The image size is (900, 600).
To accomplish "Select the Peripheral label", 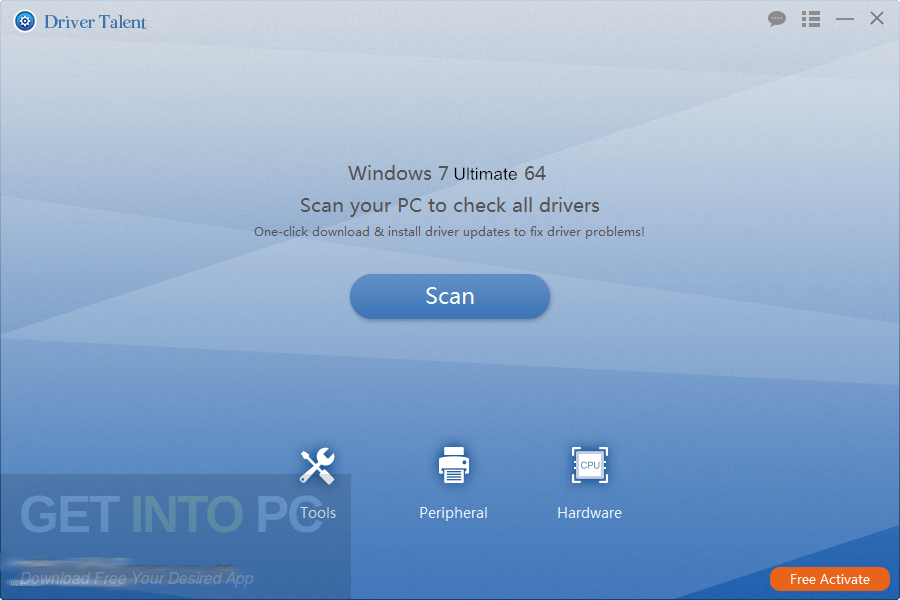I will click(x=453, y=513).
